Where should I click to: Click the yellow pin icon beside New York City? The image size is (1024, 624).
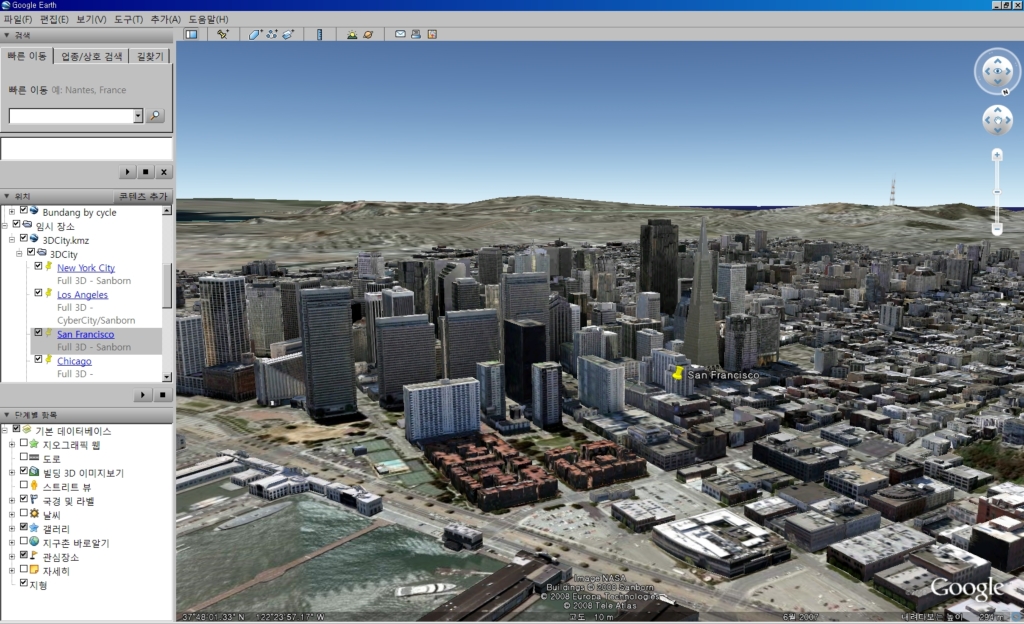coord(49,266)
